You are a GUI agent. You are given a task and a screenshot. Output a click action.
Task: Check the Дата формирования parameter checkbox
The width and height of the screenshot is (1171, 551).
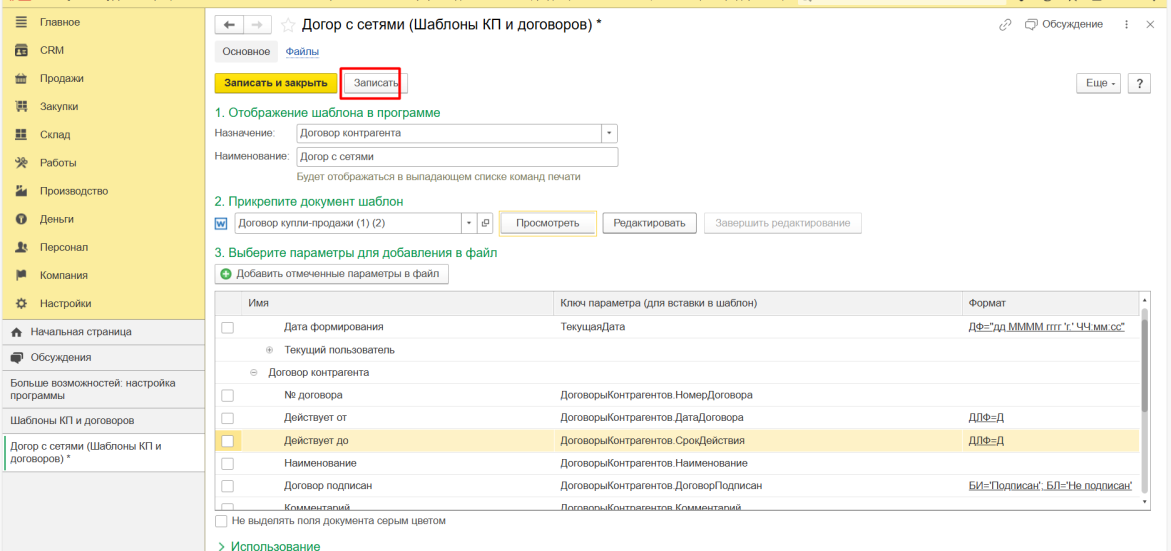(x=227, y=327)
